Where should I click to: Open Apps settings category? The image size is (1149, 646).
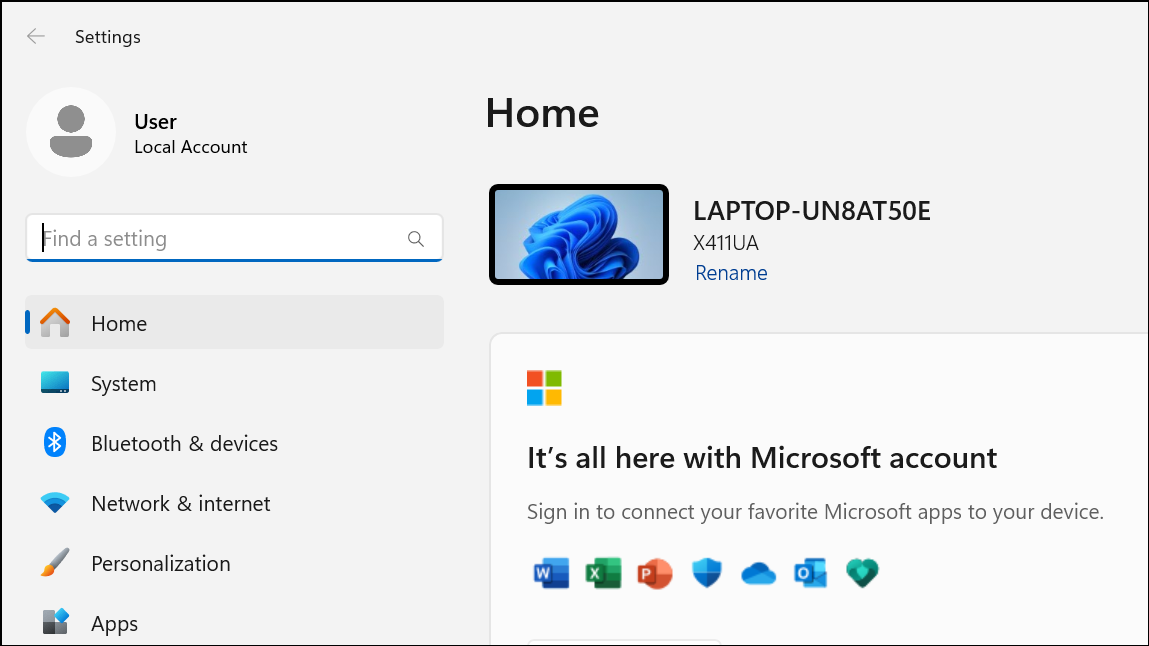pos(234,623)
